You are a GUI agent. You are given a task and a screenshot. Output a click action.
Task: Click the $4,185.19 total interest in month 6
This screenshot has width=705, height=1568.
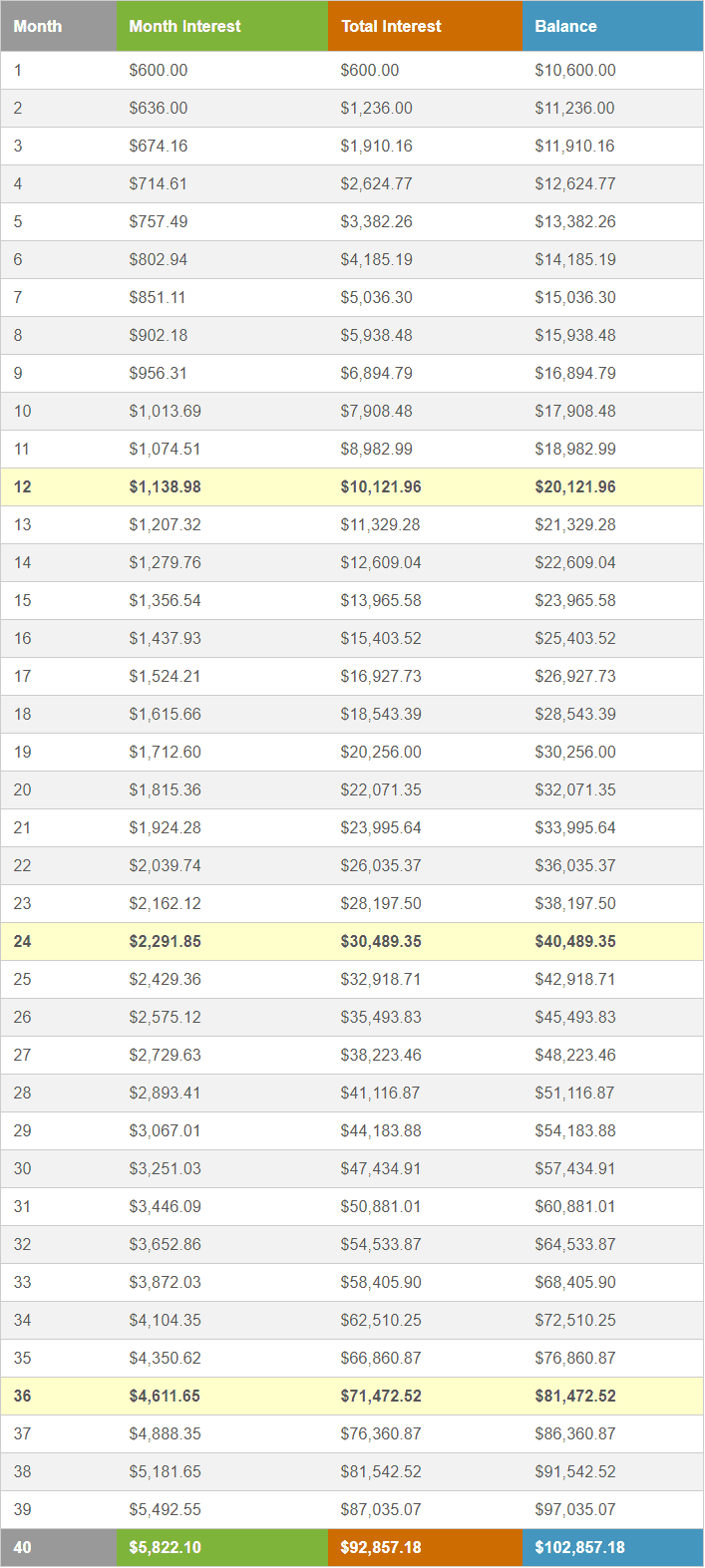point(377,260)
